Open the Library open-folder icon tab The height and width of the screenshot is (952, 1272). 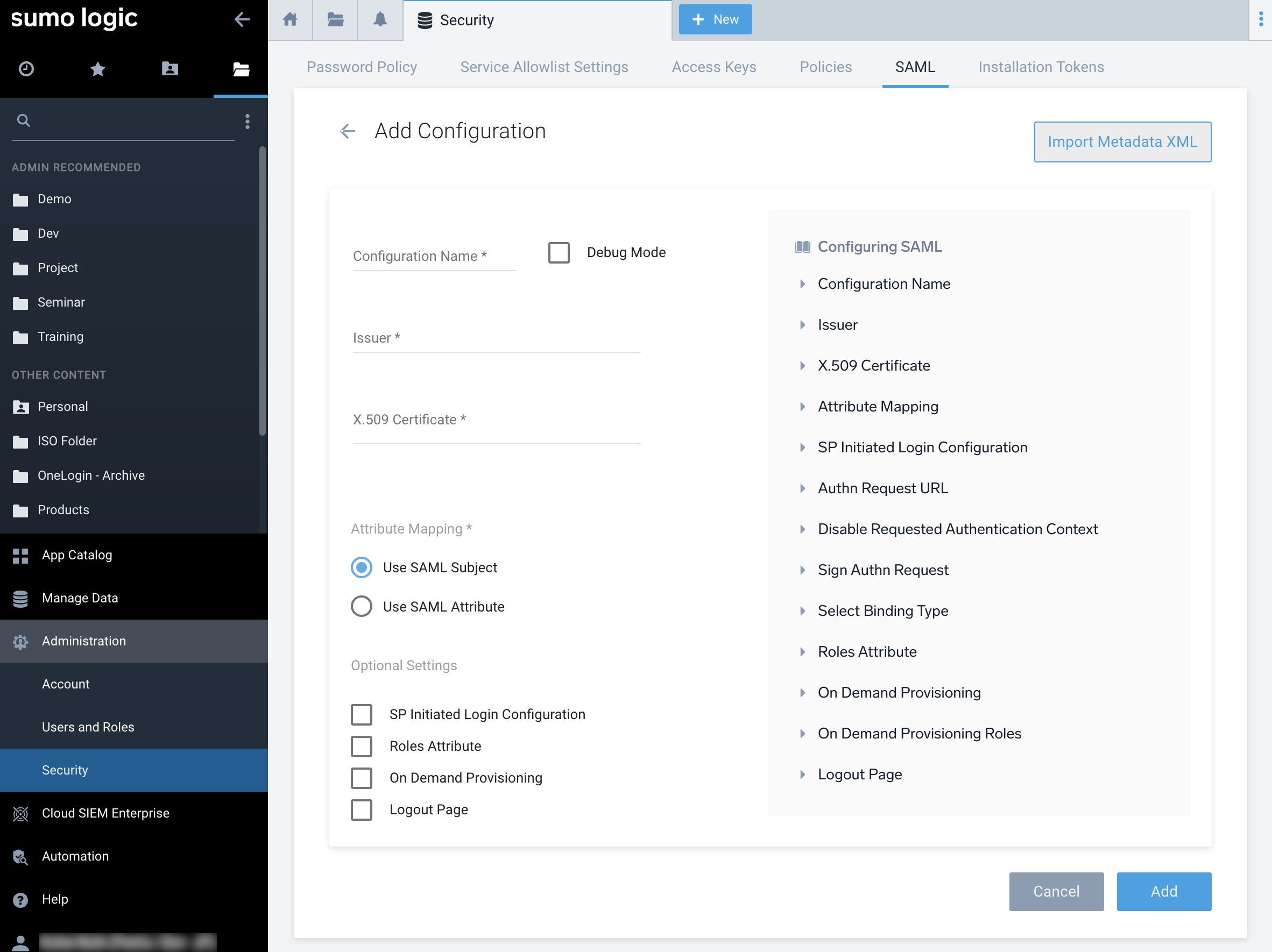241,69
